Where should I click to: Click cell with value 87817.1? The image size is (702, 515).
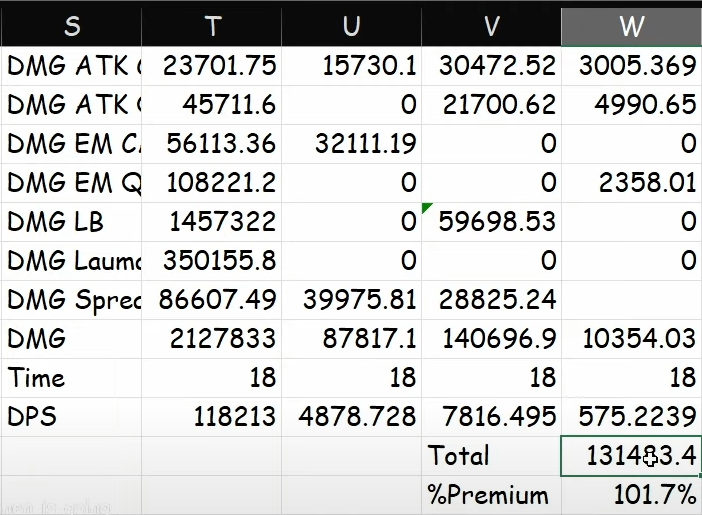point(351,339)
